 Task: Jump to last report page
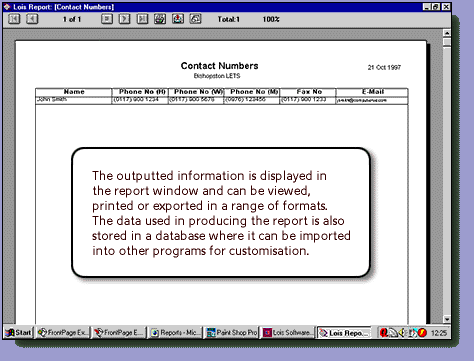[x=142, y=19]
